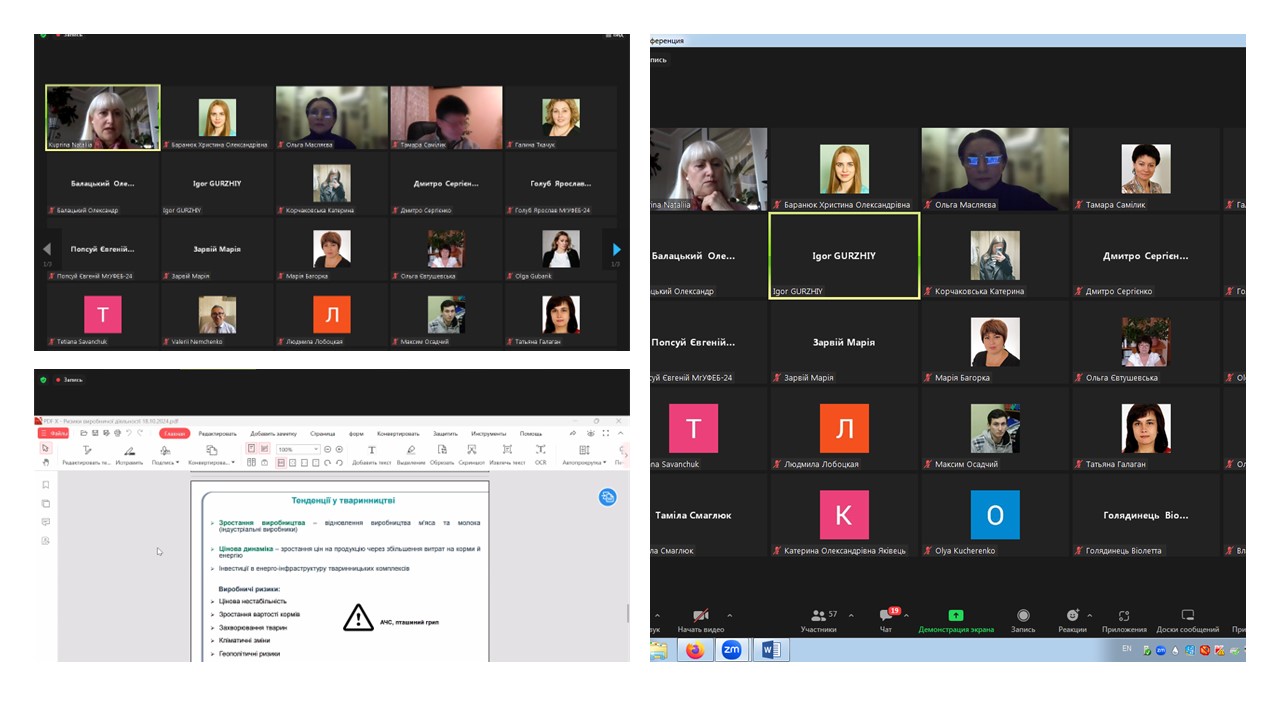Select the hand pan tool in PDF editor
1280x720 pixels.
45,462
